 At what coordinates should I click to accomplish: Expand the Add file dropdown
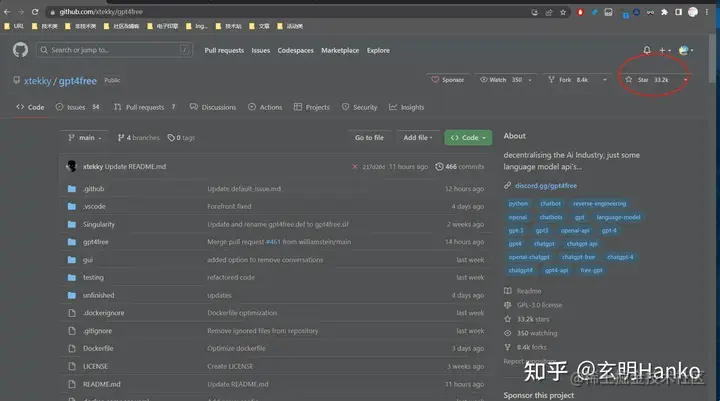(417, 138)
